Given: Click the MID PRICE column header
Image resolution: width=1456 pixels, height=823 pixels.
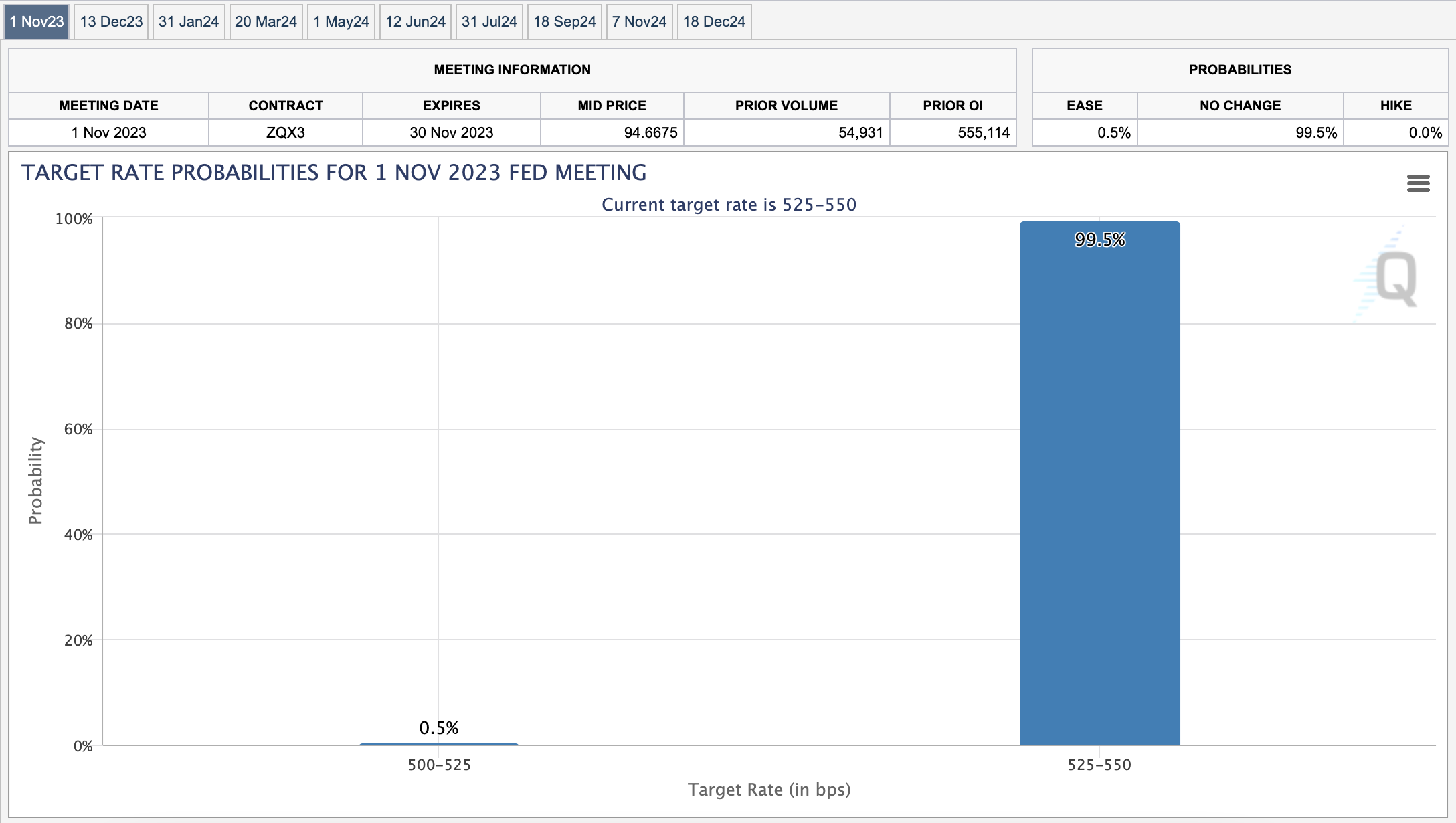Looking at the screenshot, I should point(612,106).
